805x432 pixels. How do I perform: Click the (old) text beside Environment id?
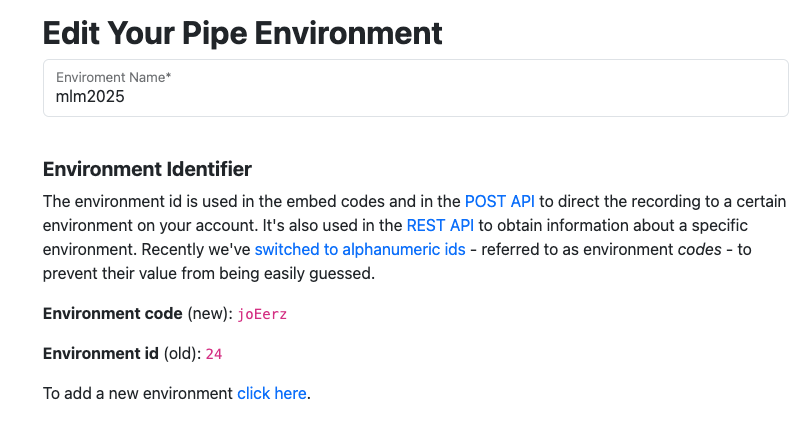pyautogui.click(x=180, y=354)
